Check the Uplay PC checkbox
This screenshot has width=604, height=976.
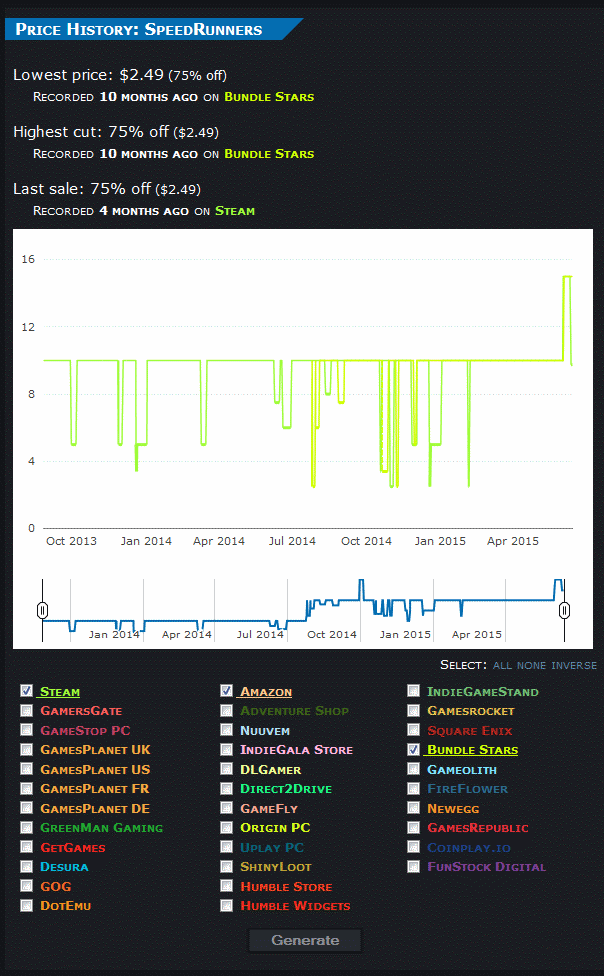click(x=227, y=847)
